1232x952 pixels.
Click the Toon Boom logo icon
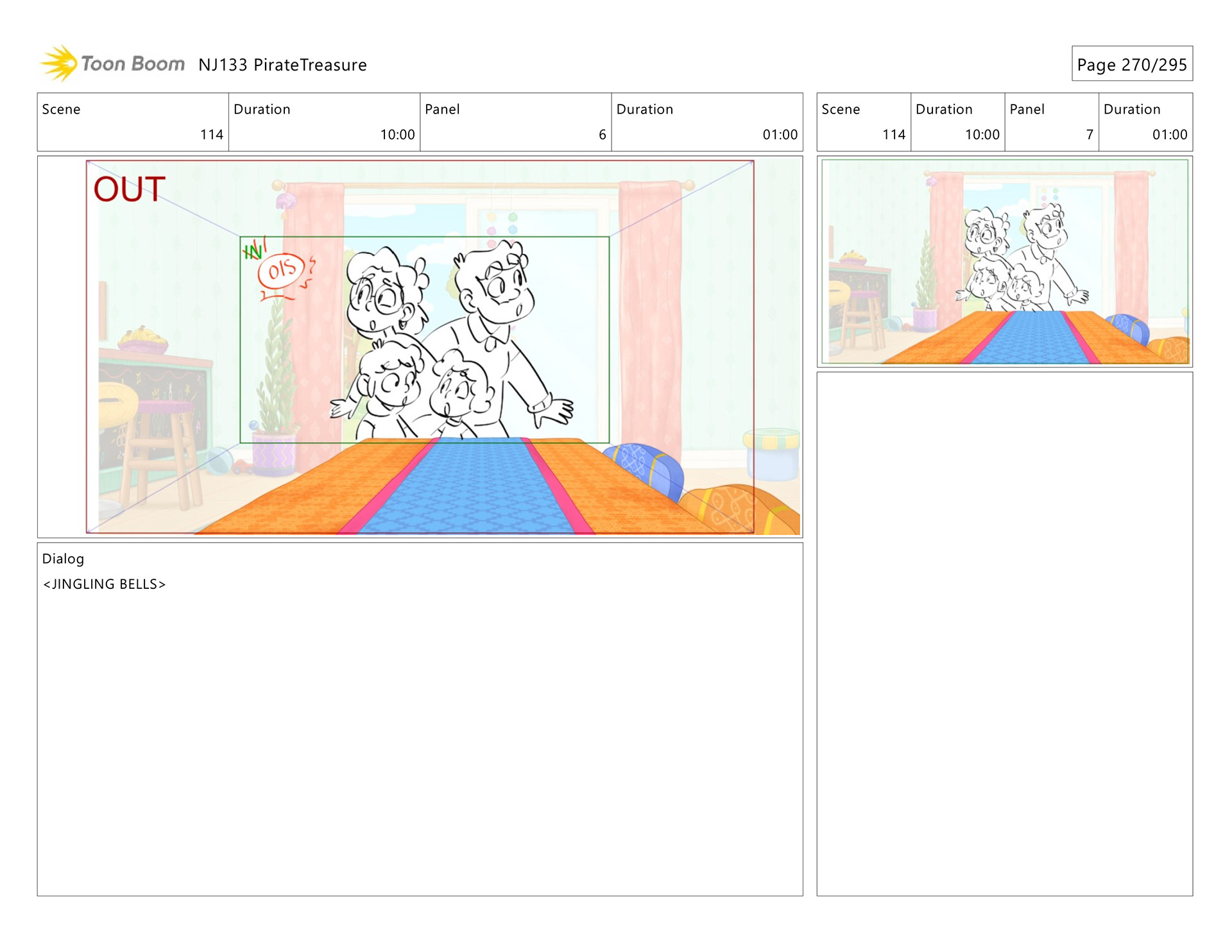59,64
